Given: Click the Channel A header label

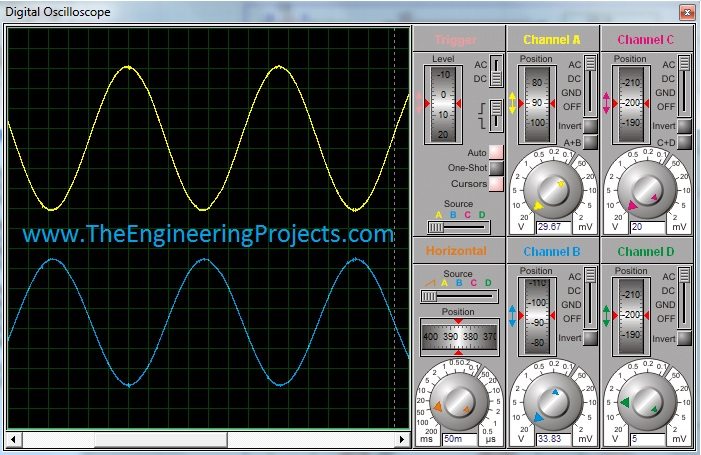Looking at the screenshot, I should point(552,40).
